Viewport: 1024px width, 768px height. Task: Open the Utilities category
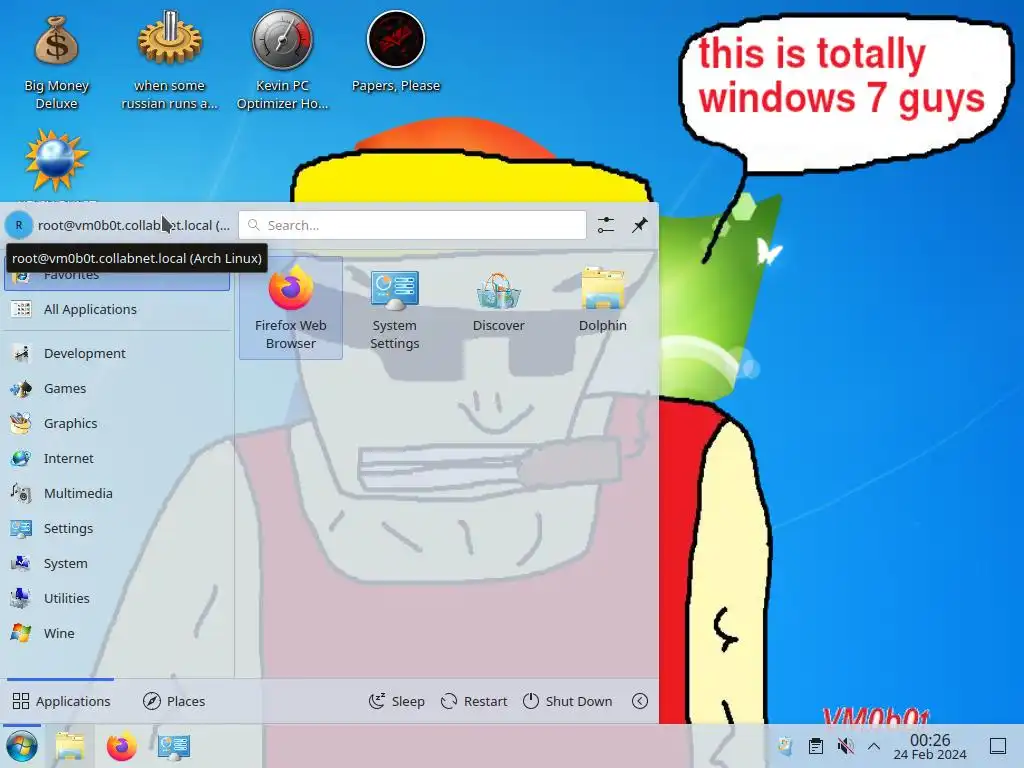coord(118,598)
